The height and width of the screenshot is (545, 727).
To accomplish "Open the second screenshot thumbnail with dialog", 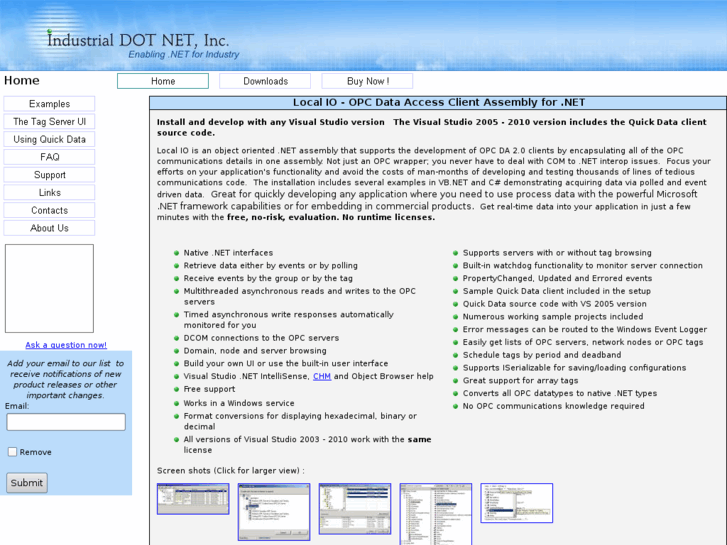I will point(274,512).
